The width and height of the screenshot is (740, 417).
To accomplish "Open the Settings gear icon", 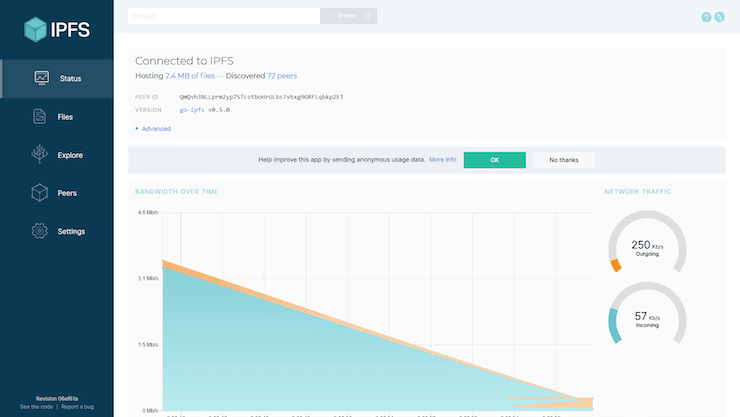I will (x=40, y=231).
